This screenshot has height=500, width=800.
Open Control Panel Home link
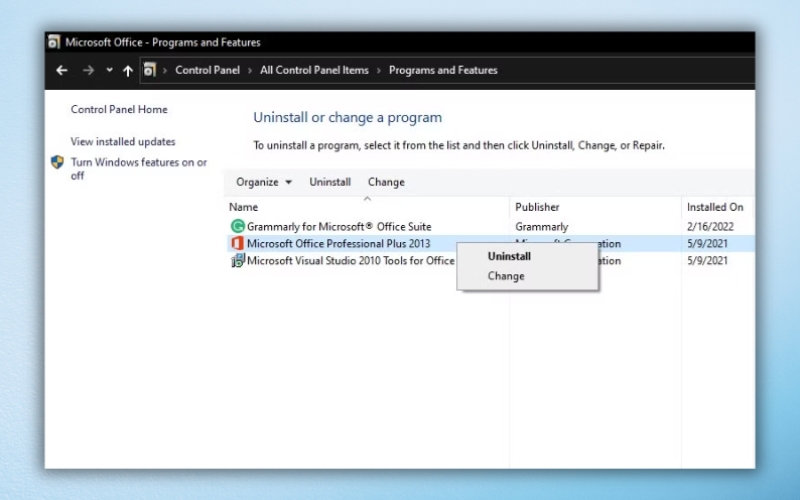119,110
